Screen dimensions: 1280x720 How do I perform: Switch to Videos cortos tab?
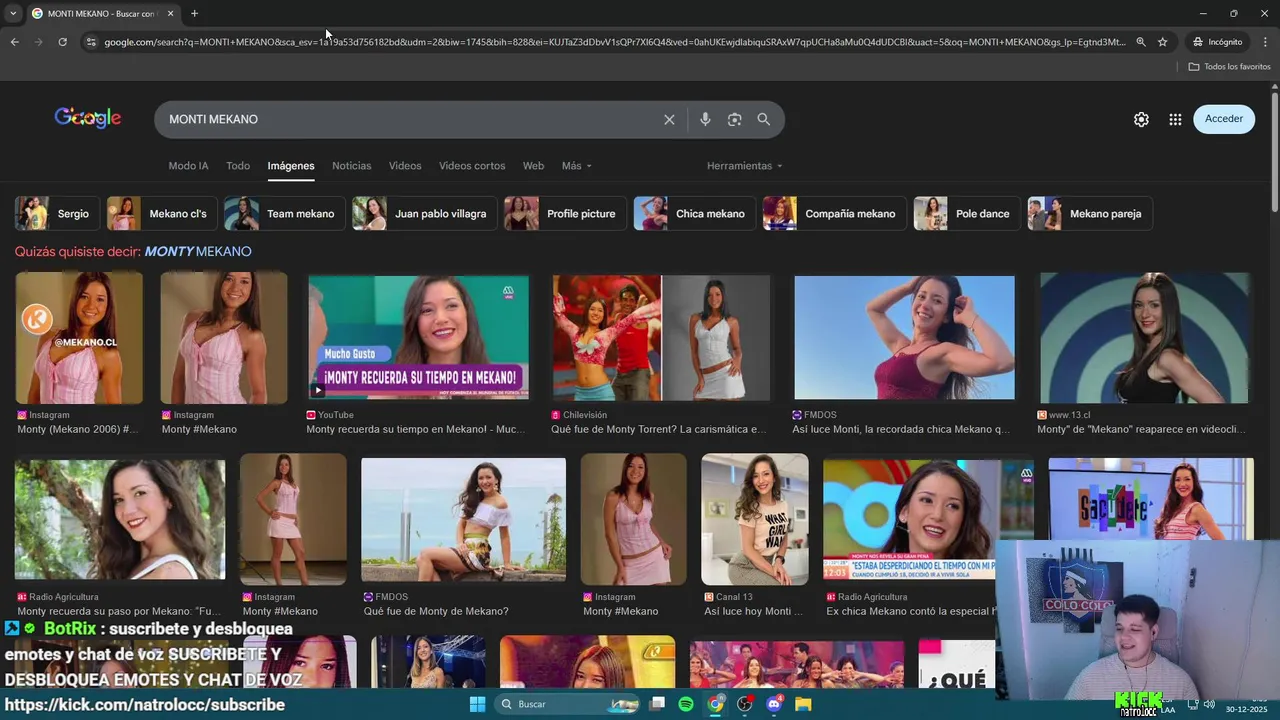click(x=472, y=166)
